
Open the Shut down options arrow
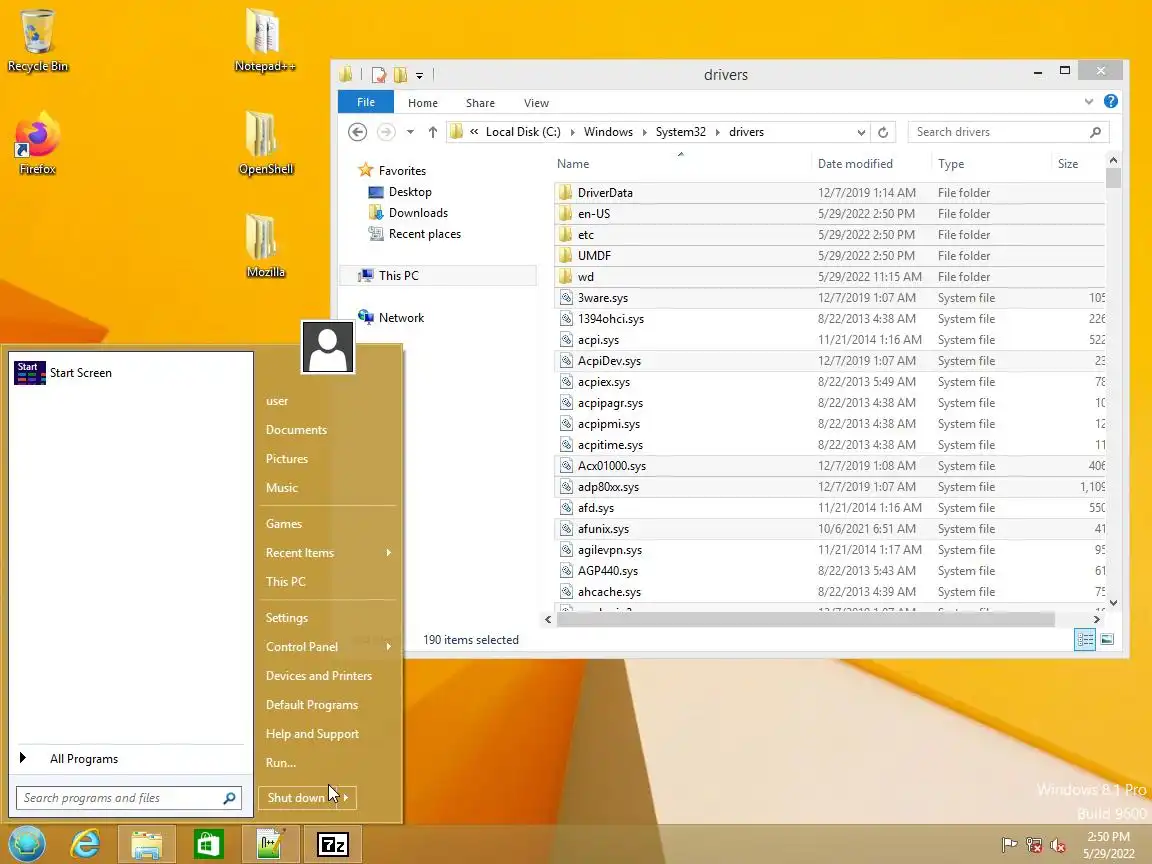click(x=345, y=798)
